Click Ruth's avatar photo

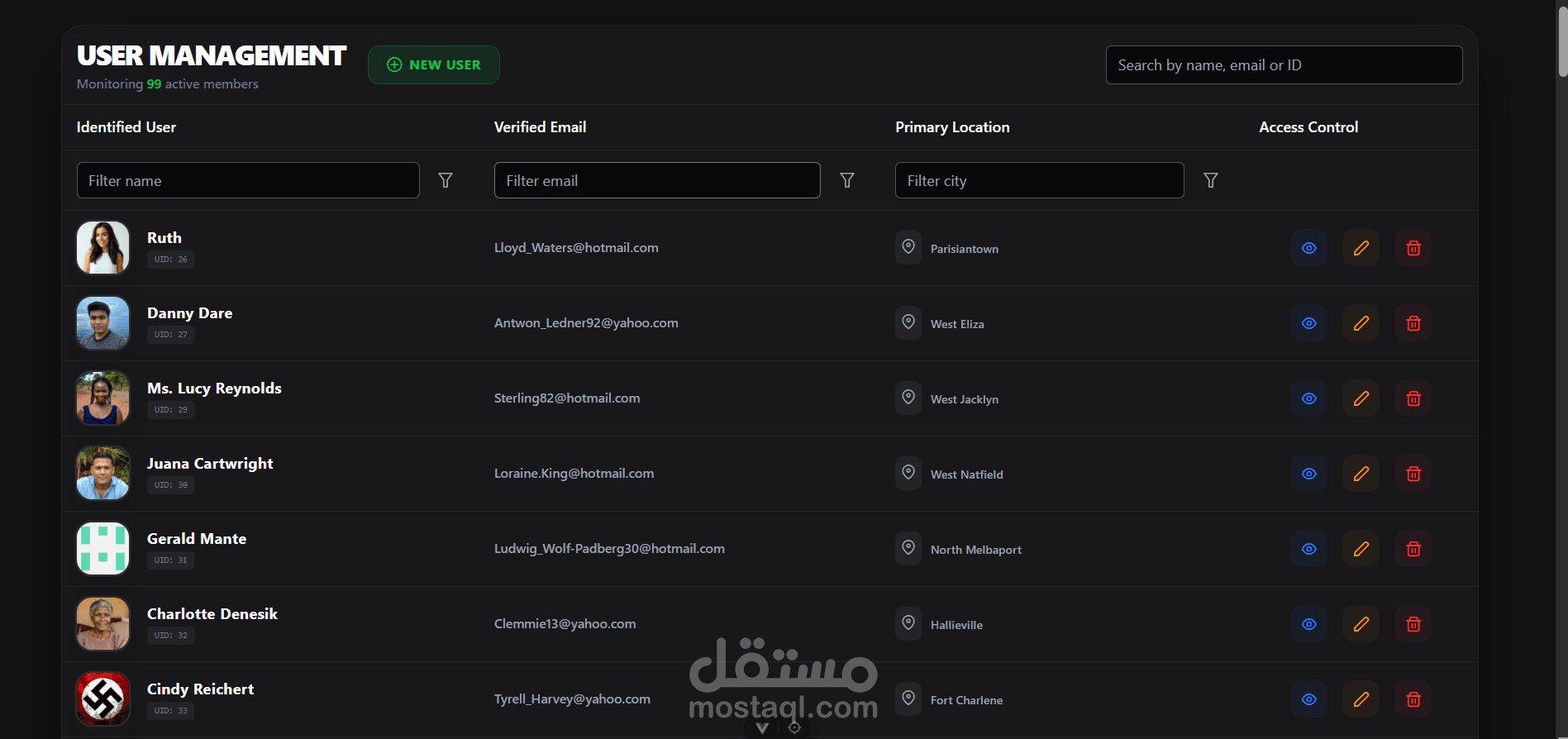tap(103, 247)
